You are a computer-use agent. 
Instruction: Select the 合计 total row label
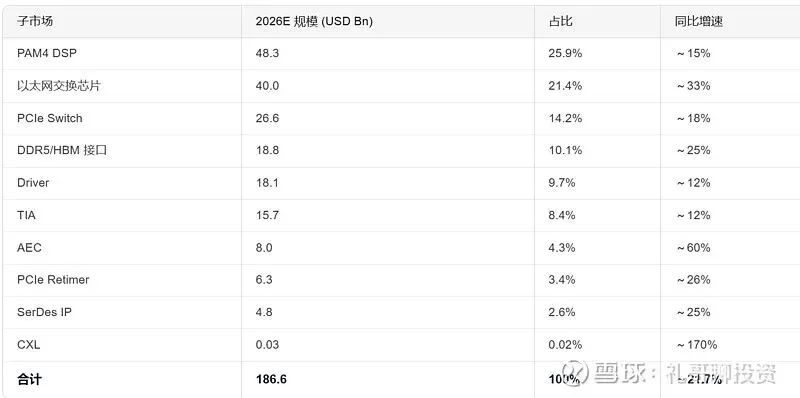(29, 379)
